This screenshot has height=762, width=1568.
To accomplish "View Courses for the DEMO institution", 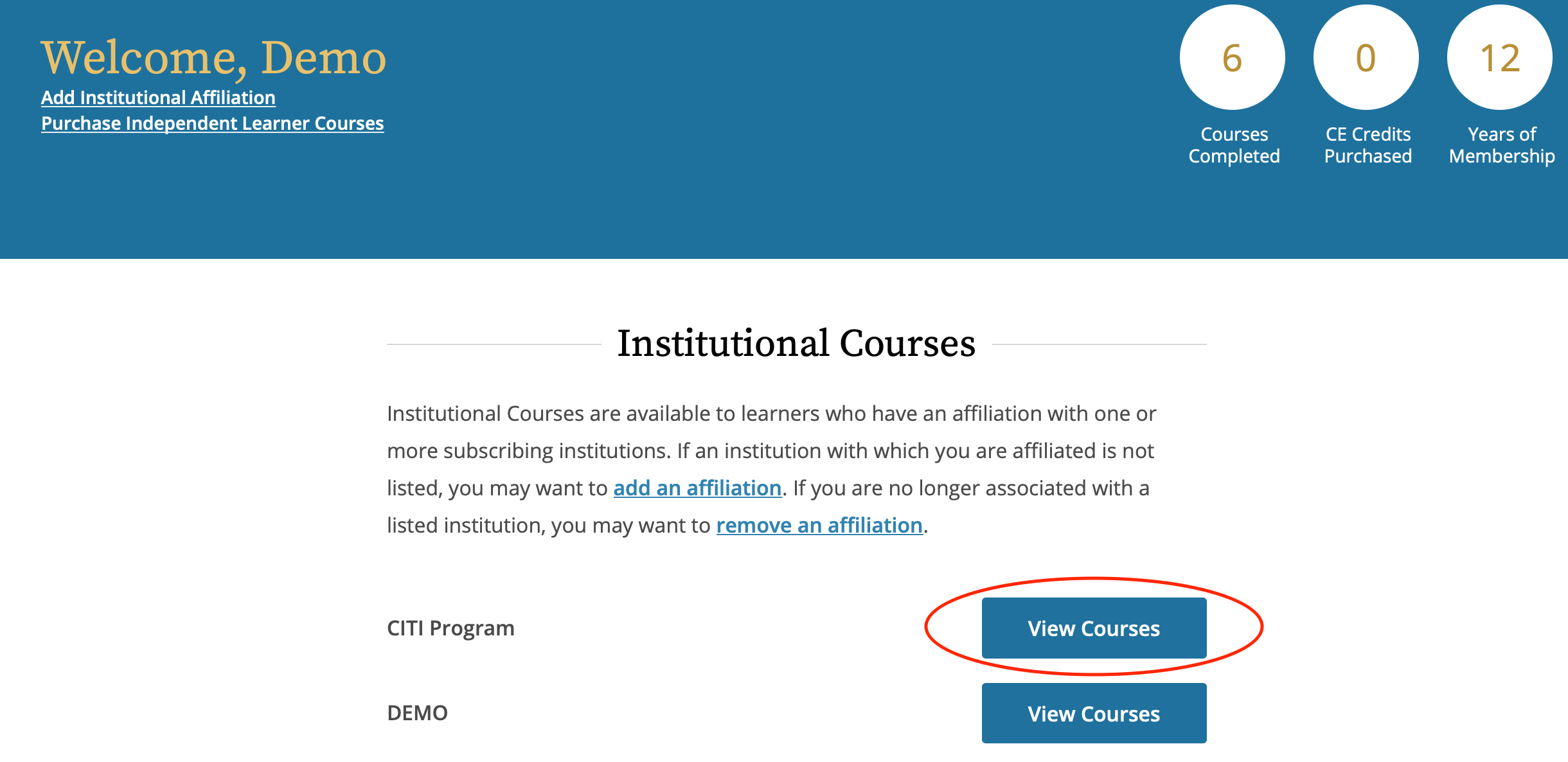I will [x=1094, y=713].
